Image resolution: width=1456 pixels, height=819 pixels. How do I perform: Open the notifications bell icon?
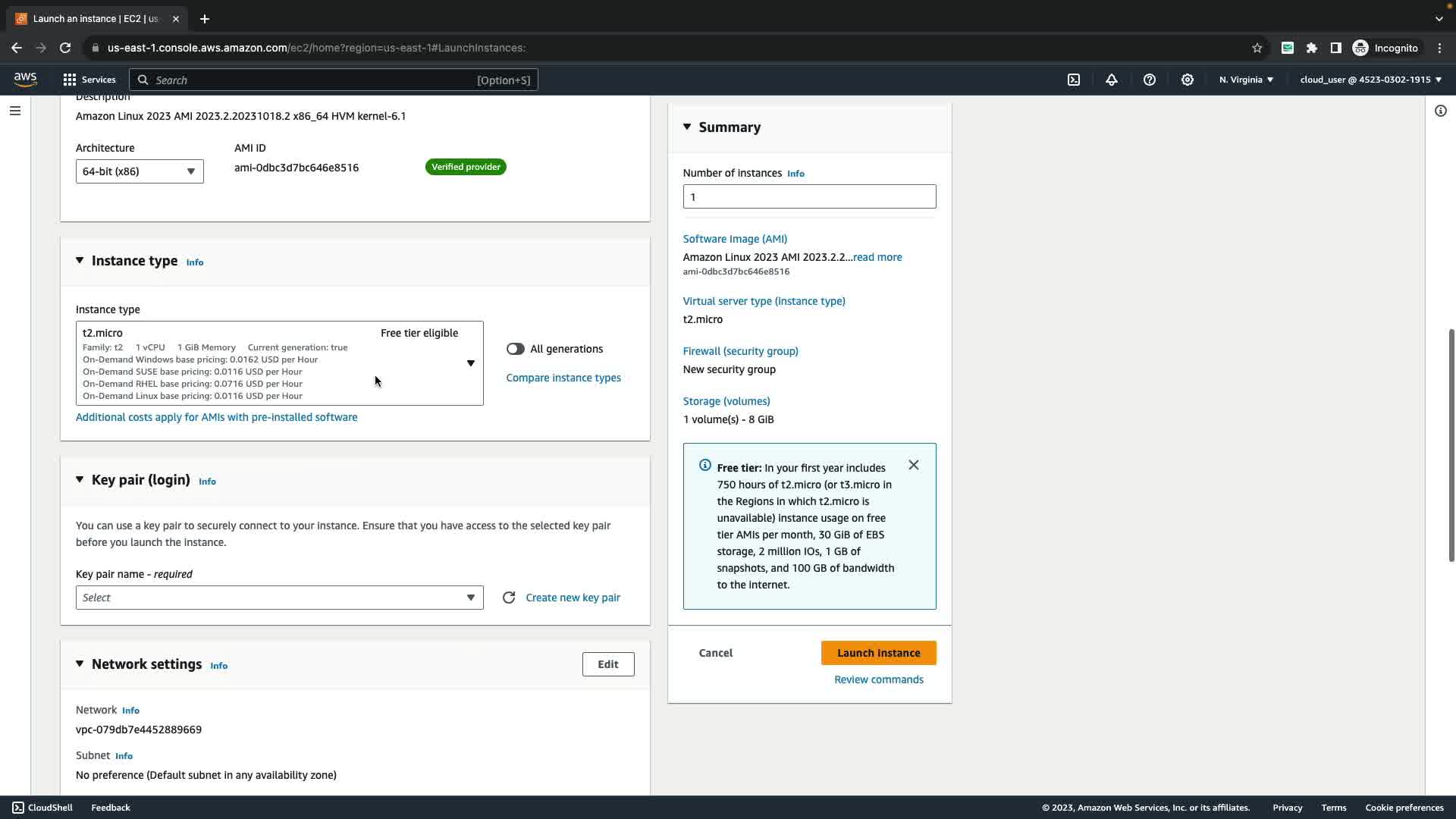pos(1112,80)
